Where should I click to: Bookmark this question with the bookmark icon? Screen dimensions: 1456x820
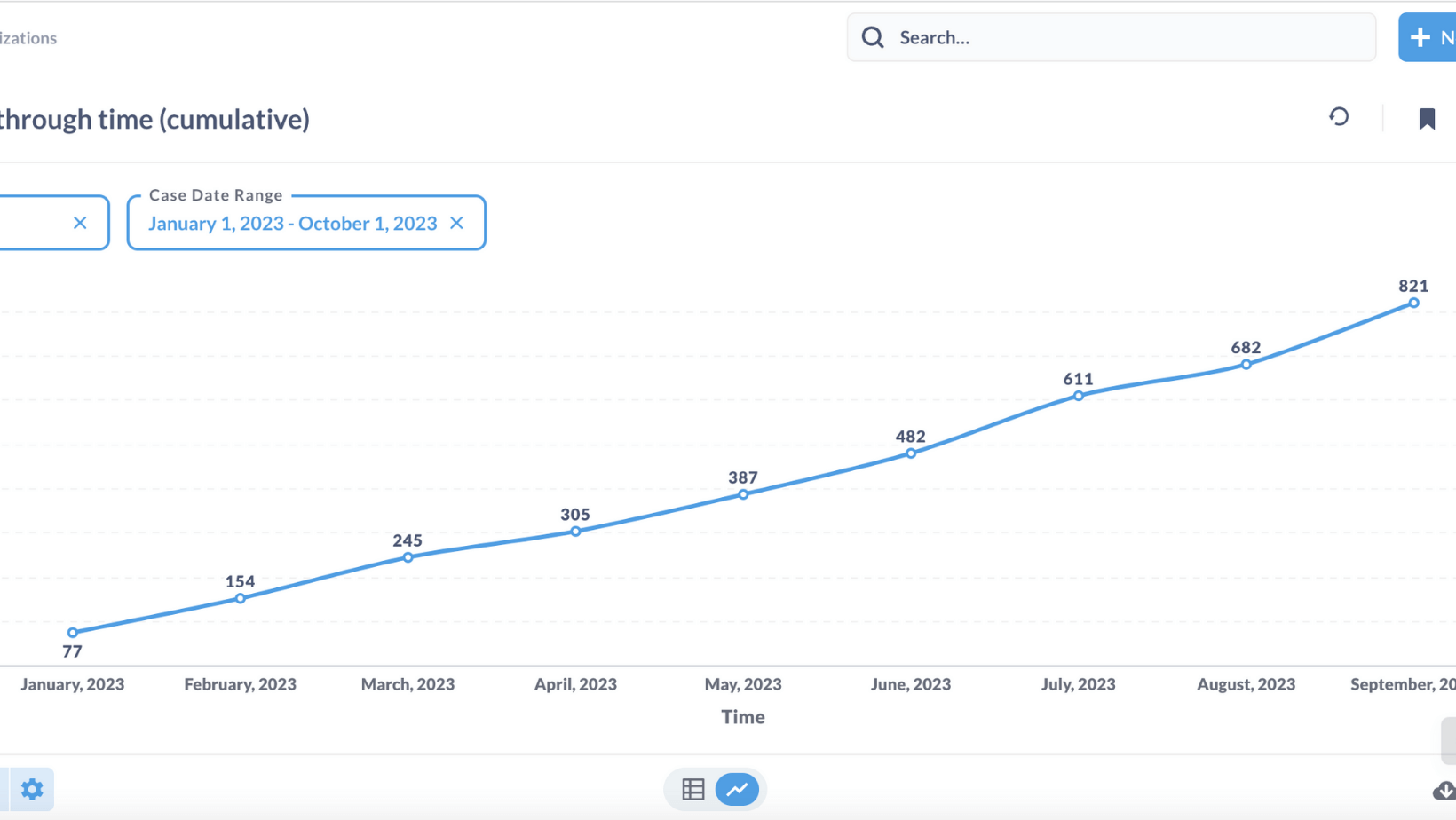tap(1427, 119)
